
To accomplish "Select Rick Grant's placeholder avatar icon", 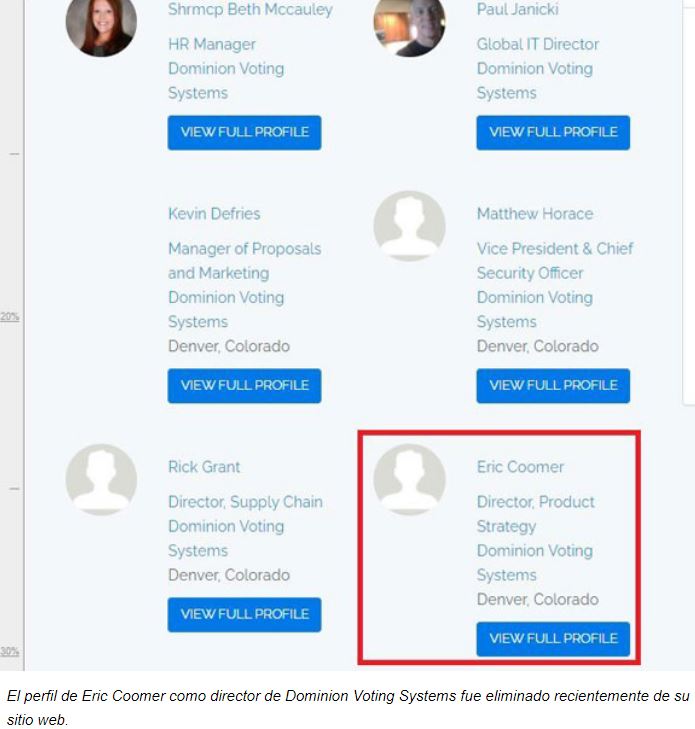I will [101, 479].
